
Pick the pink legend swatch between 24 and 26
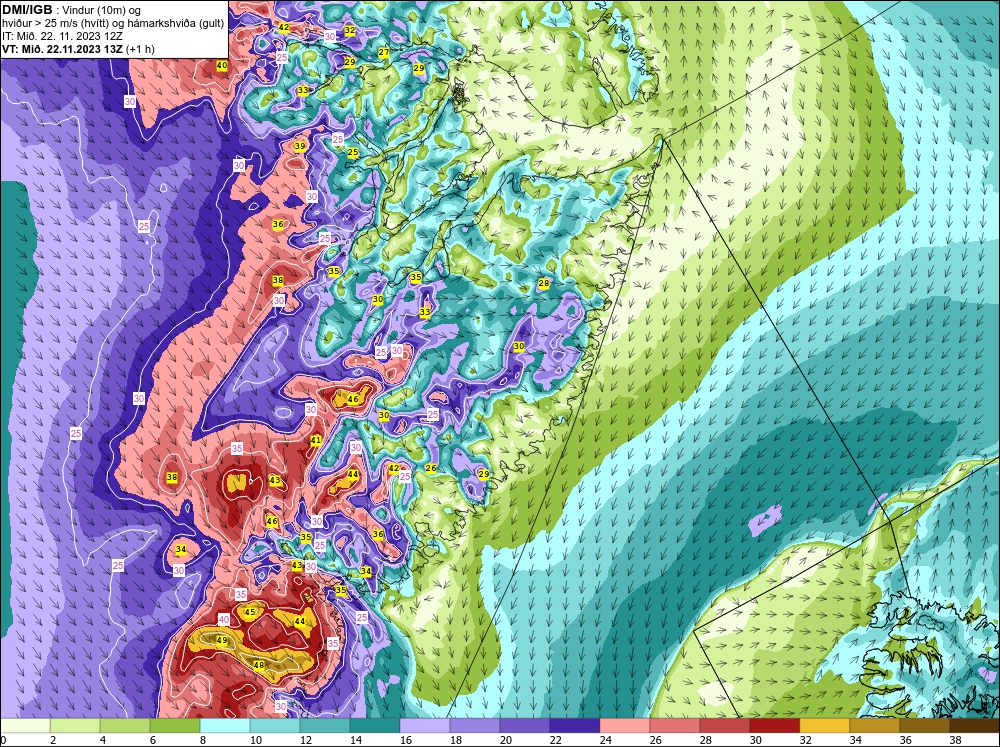coord(625,726)
